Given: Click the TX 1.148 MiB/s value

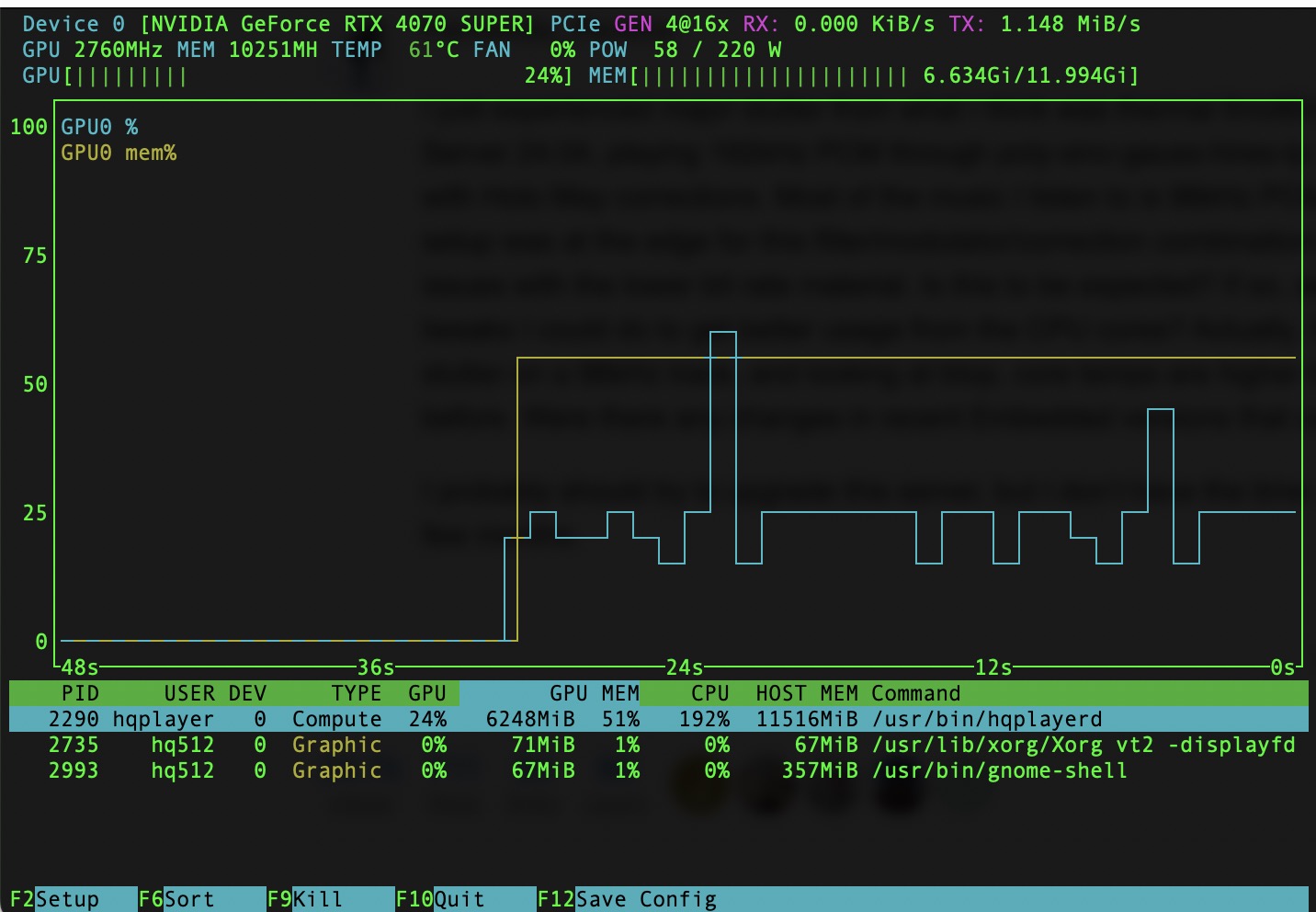Looking at the screenshot, I should (x=1045, y=24).
